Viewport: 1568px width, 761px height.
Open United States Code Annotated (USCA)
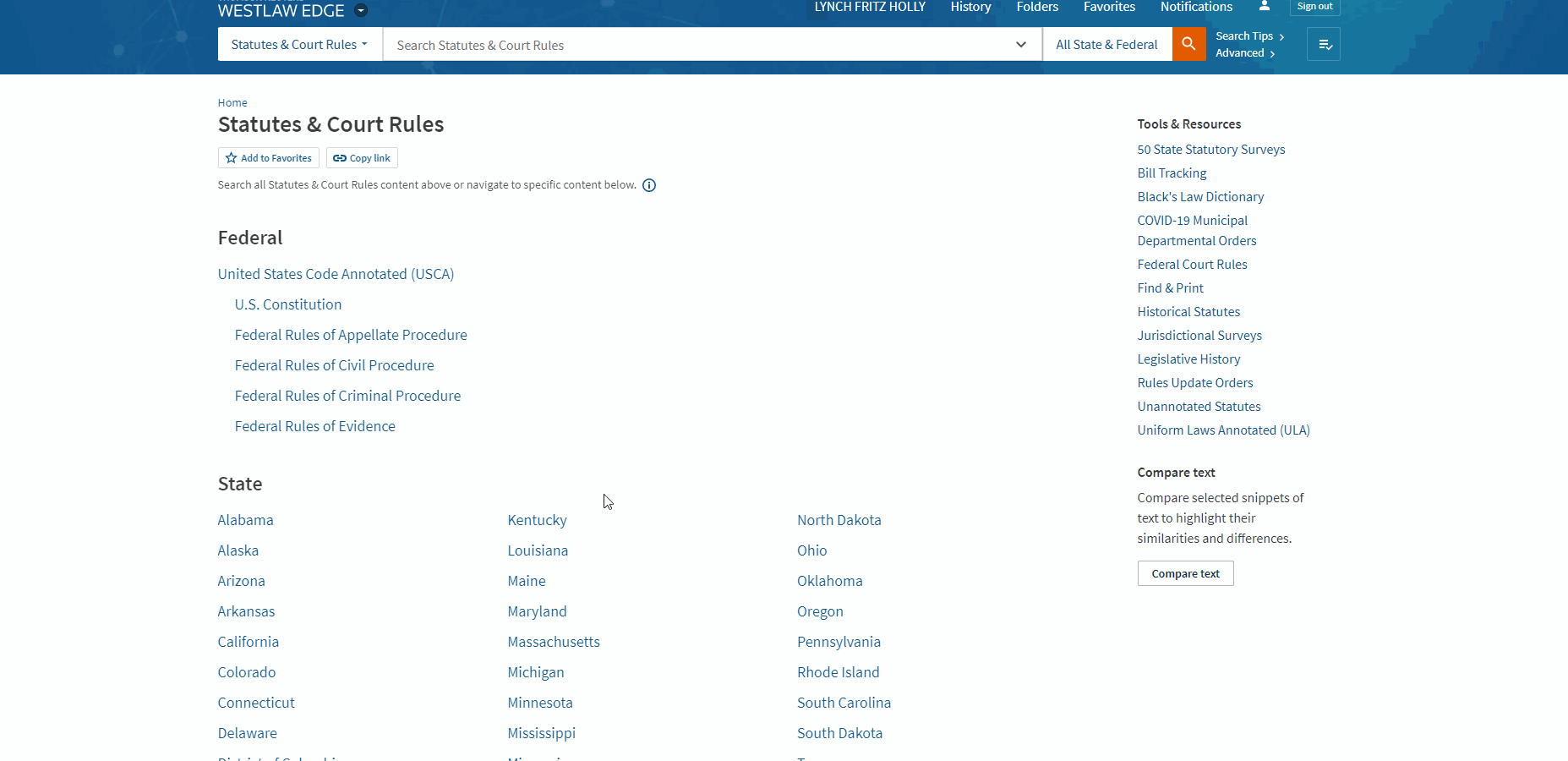click(336, 274)
